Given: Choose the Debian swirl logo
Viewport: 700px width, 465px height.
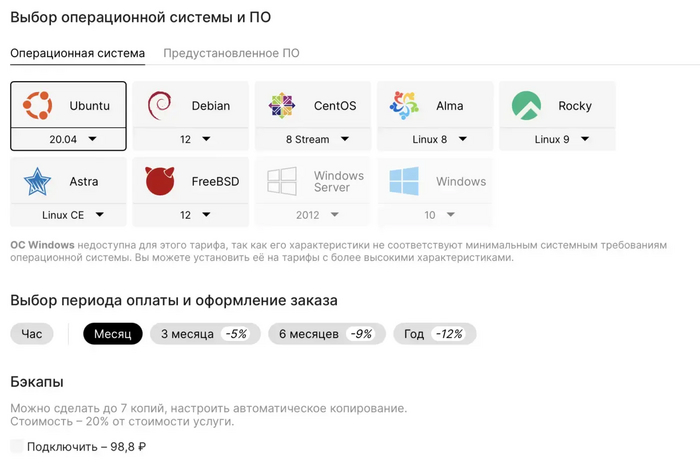Looking at the screenshot, I should 159,105.
